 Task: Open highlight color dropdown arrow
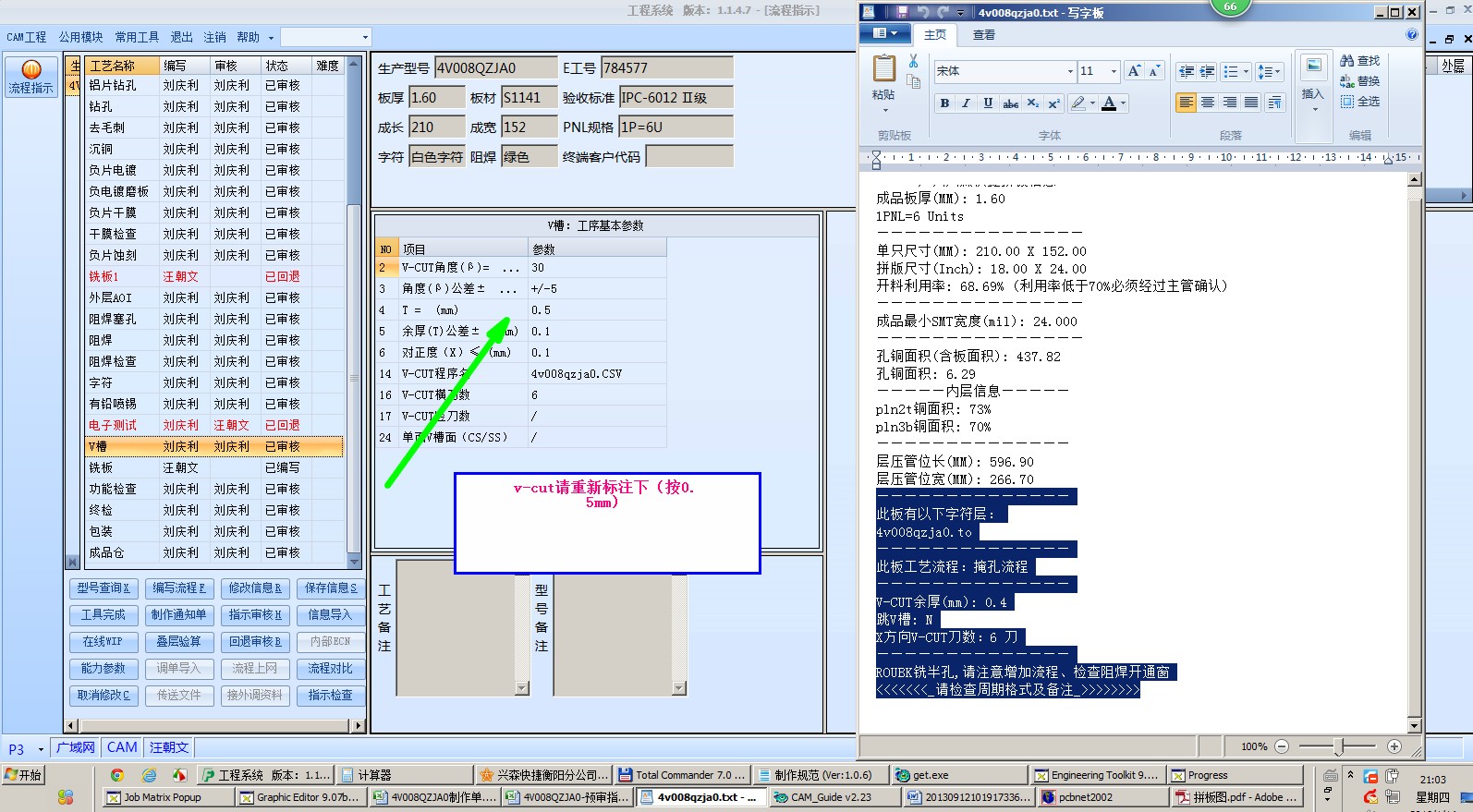[x=1092, y=103]
